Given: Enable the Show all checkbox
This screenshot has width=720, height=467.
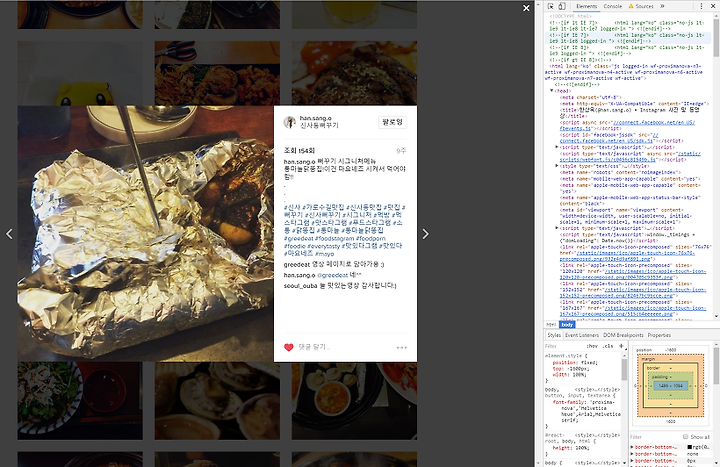Looking at the screenshot, I should 685,437.
